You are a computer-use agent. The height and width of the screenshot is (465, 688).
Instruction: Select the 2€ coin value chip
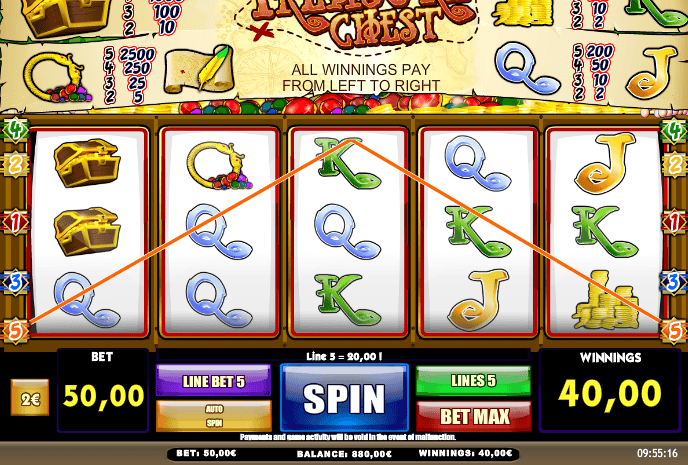(x=30, y=398)
